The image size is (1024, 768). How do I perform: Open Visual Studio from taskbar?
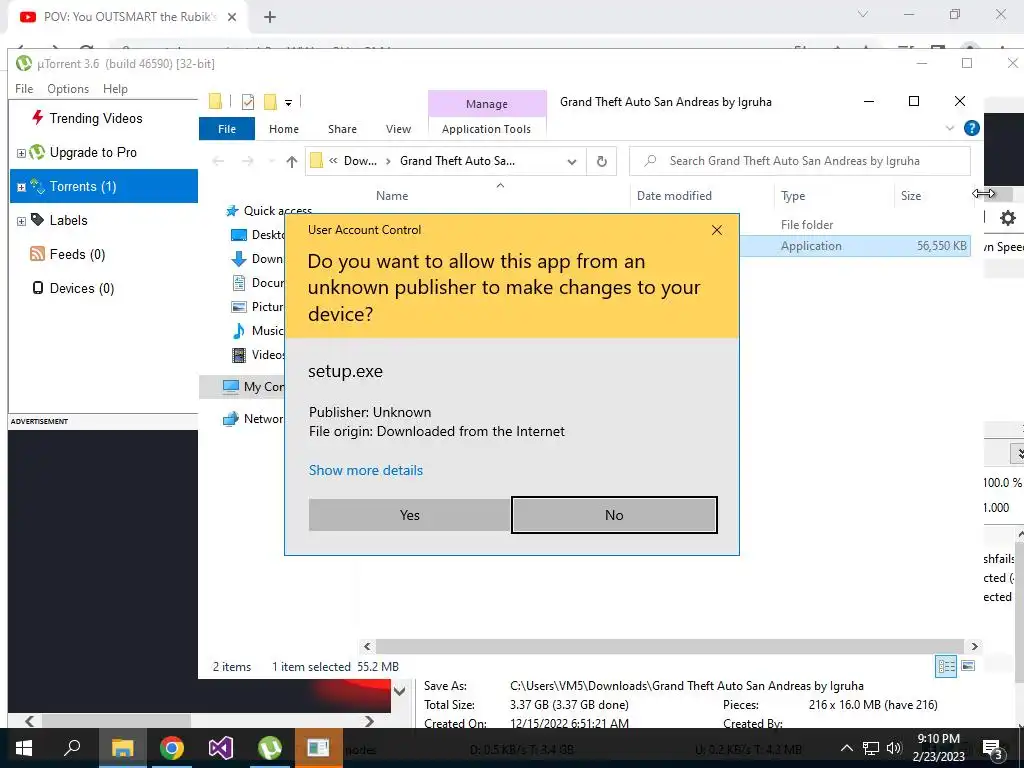[x=221, y=748]
